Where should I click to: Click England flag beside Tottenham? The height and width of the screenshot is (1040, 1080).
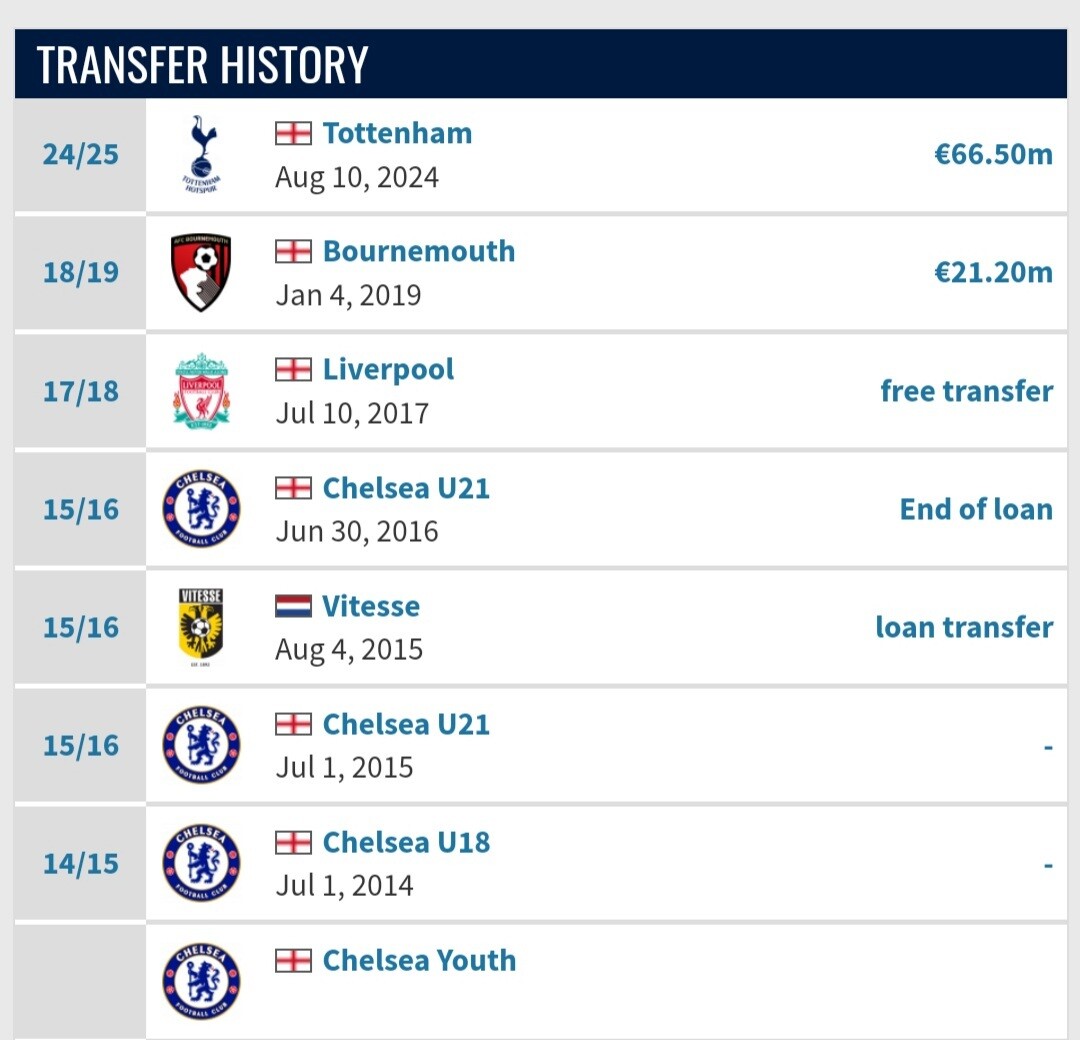pyautogui.click(x=293, y=133)
